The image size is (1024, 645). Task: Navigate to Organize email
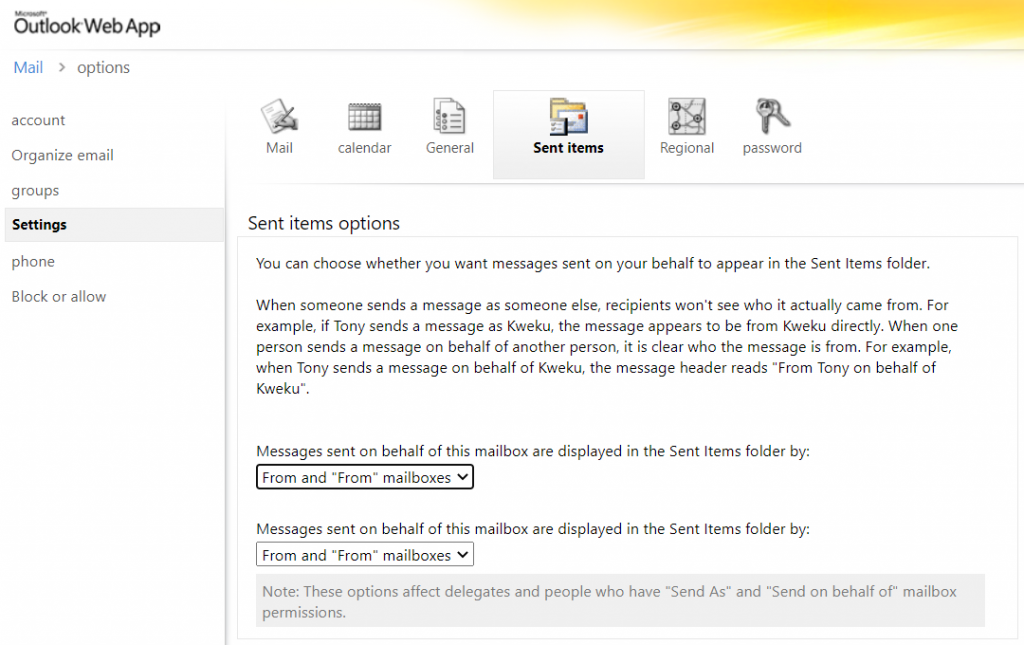coord(62,155)
